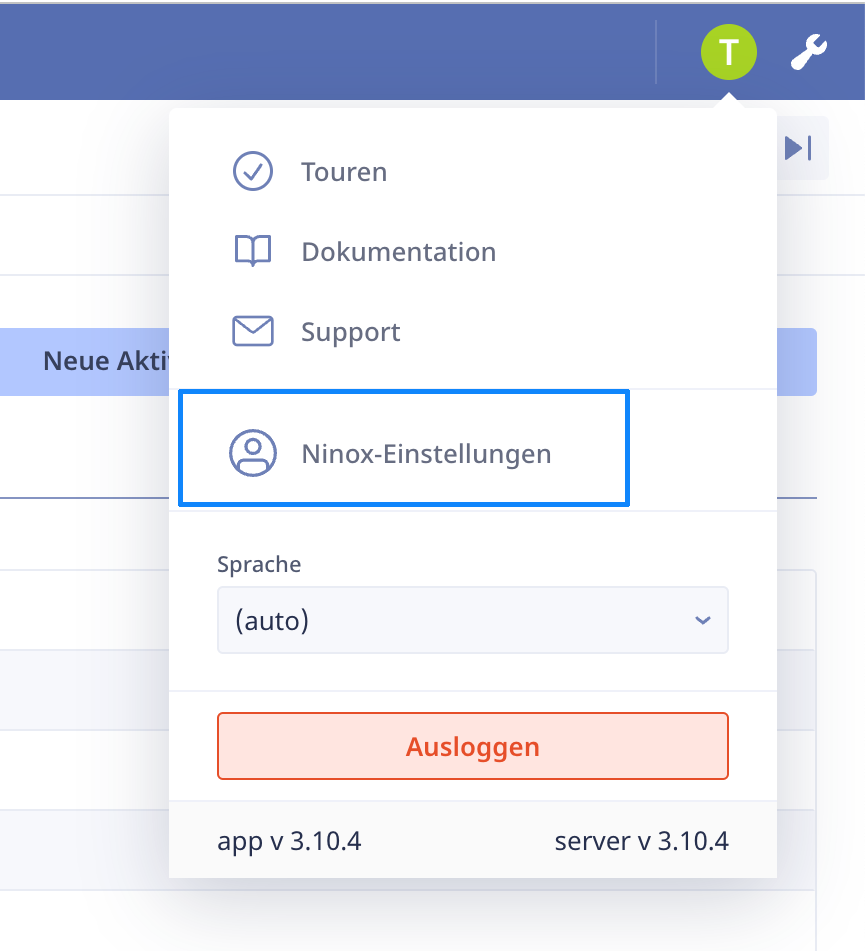This screenshot has width=865, height=951.
Task: Open the Dokumentation book icon
Action: click(x=253, y=251)
